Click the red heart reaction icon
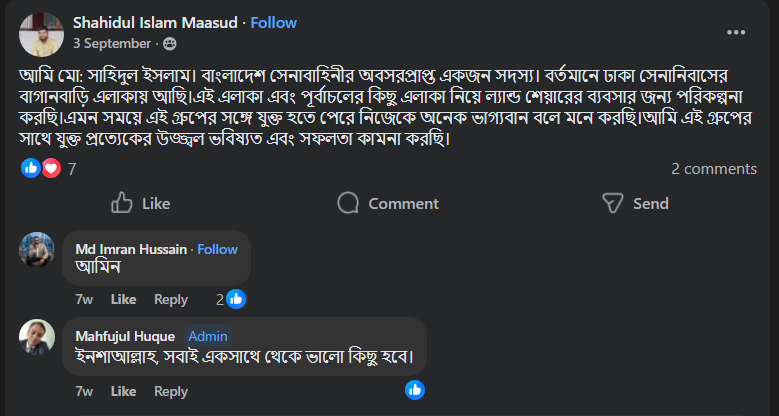The width and height of the screenshot is (779, 416). (51, 169)
